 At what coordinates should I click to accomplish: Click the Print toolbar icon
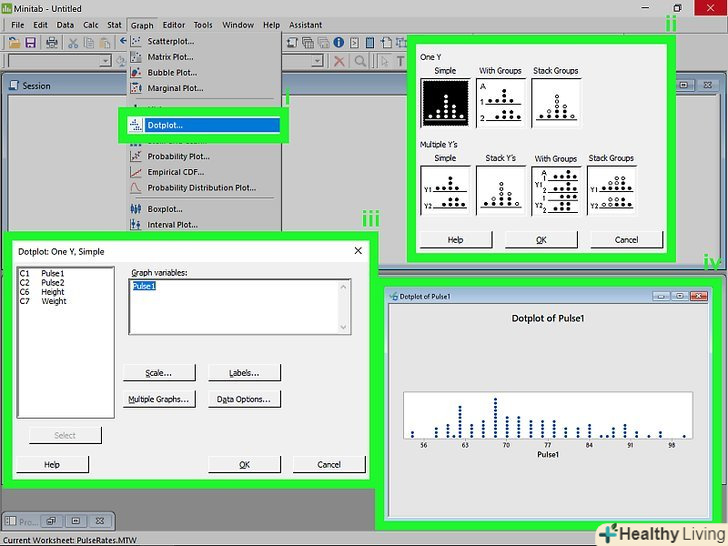(52, 43)
